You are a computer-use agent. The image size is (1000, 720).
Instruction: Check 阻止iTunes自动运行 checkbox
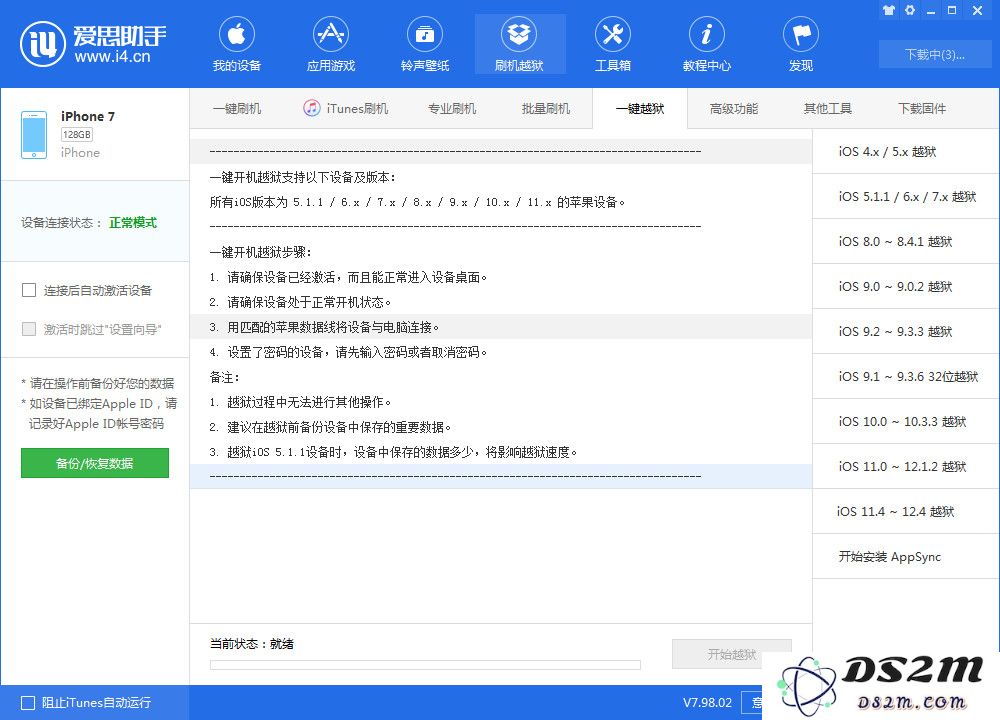click(x=28, y=703)
